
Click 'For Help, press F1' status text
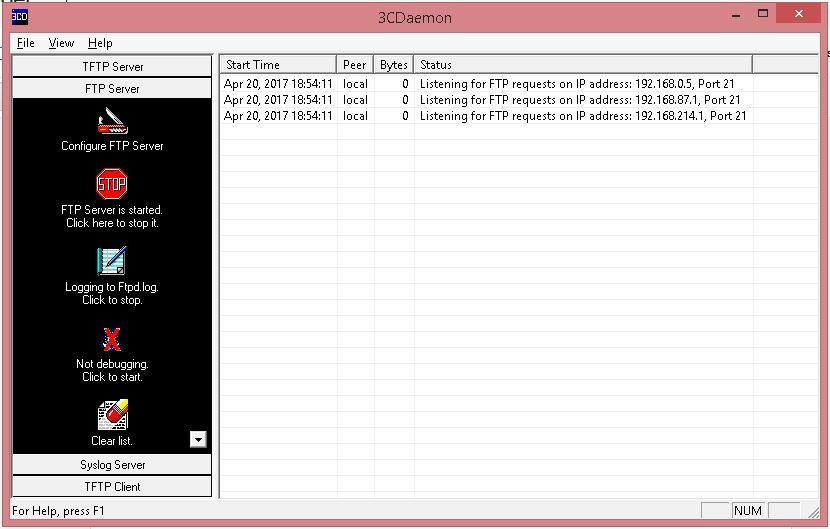(x=58, y=511)
